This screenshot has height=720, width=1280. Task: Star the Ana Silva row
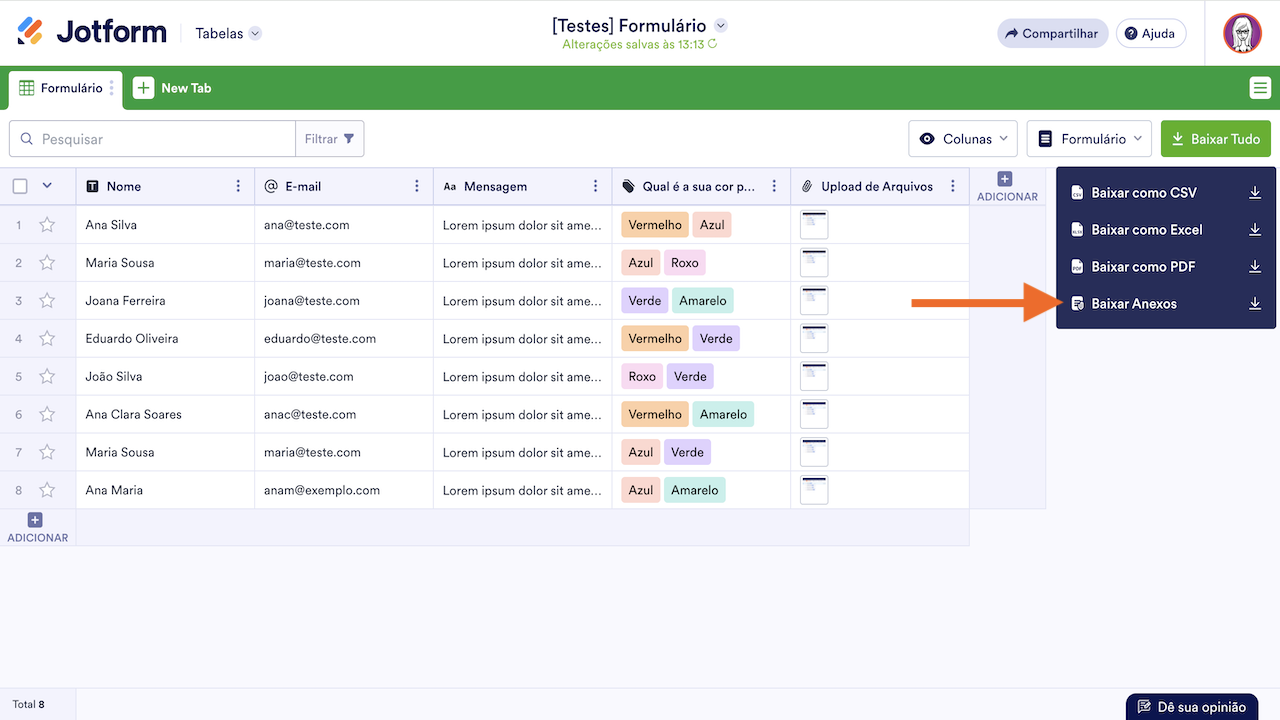pos(47,225)
